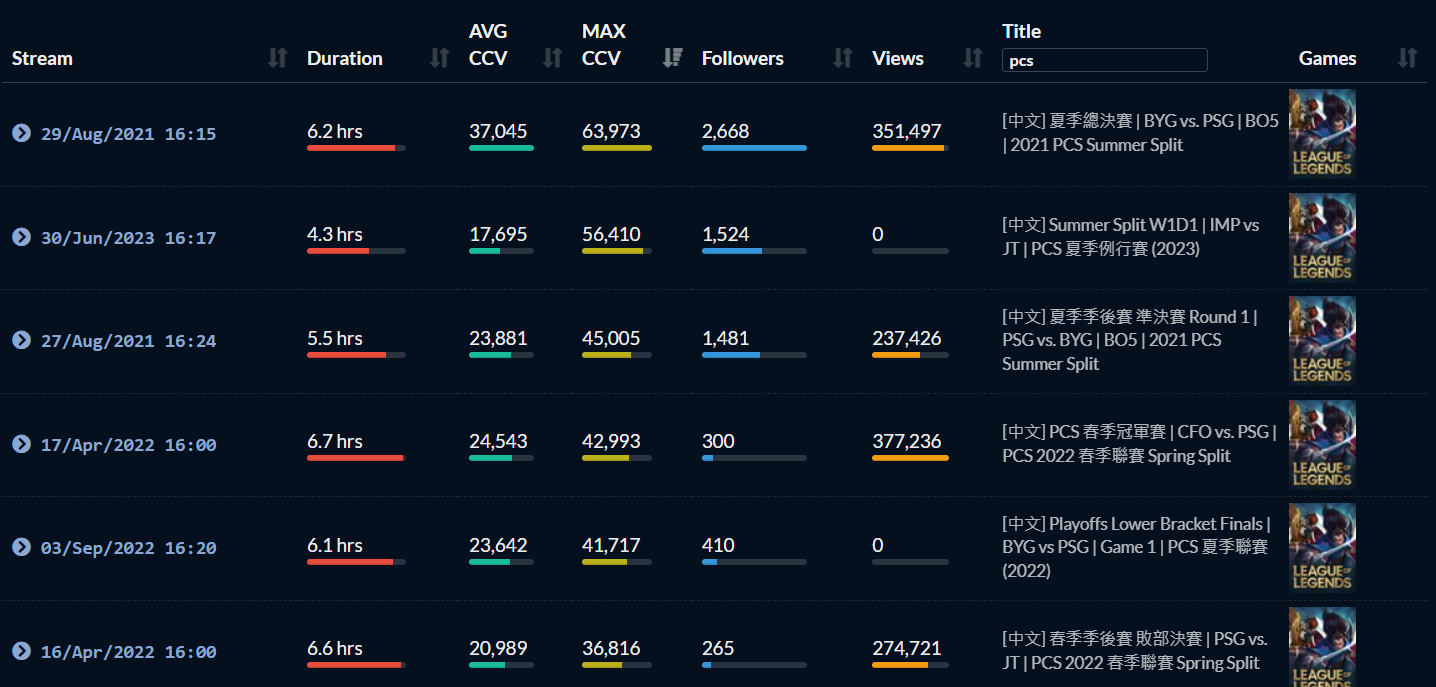The image size is (1436, 687).
Task: Click the 36,816 max CCV value
Action: click(x=611, y=648)
